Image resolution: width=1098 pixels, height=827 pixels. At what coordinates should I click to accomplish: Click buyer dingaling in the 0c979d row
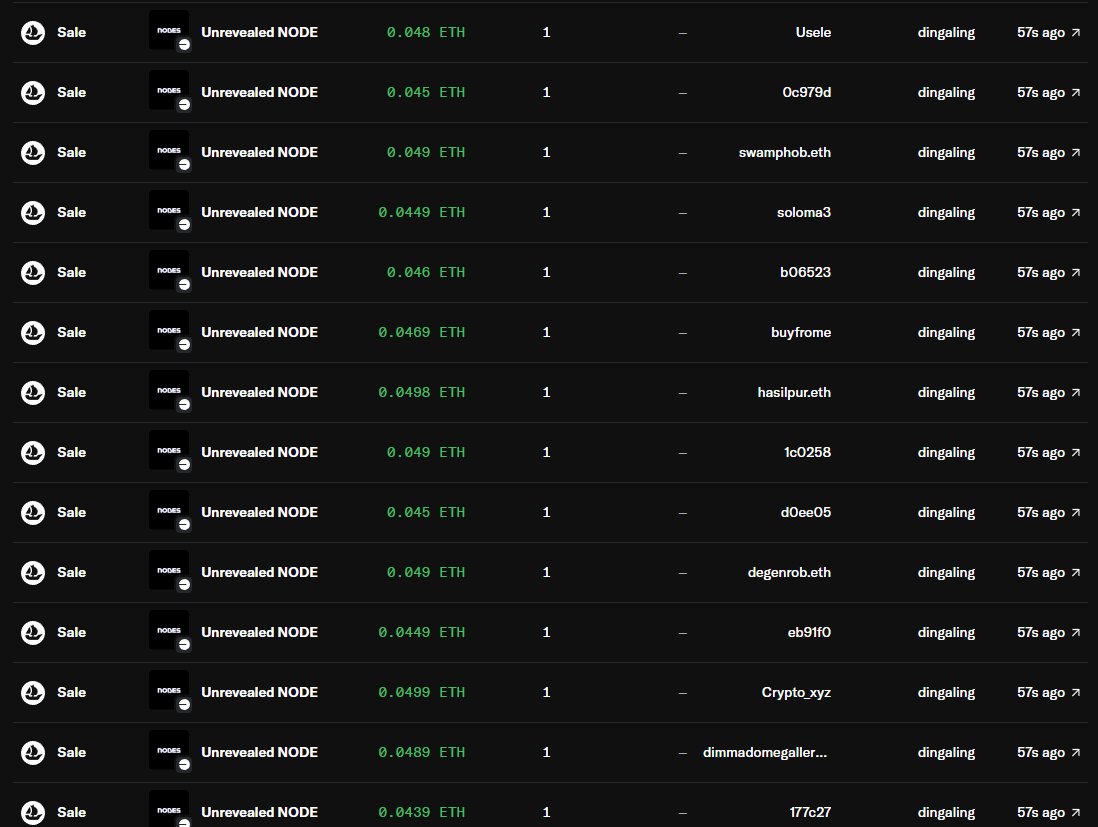[x=946, y=92]
